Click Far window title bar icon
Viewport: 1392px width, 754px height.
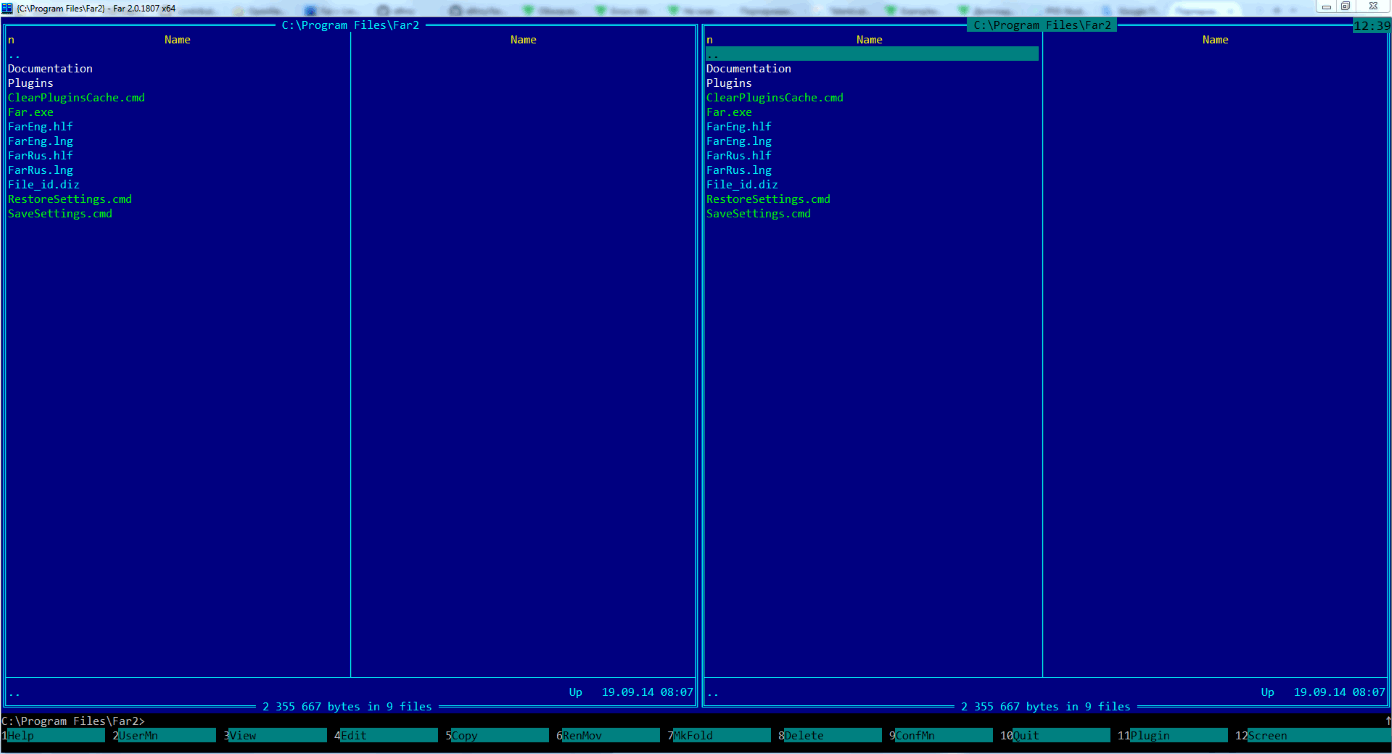6,8
